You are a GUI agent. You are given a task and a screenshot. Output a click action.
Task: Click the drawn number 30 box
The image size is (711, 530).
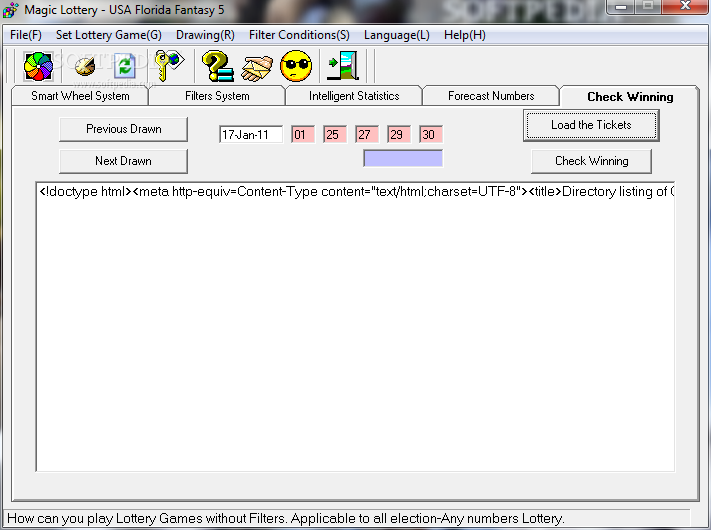point(431,134)
